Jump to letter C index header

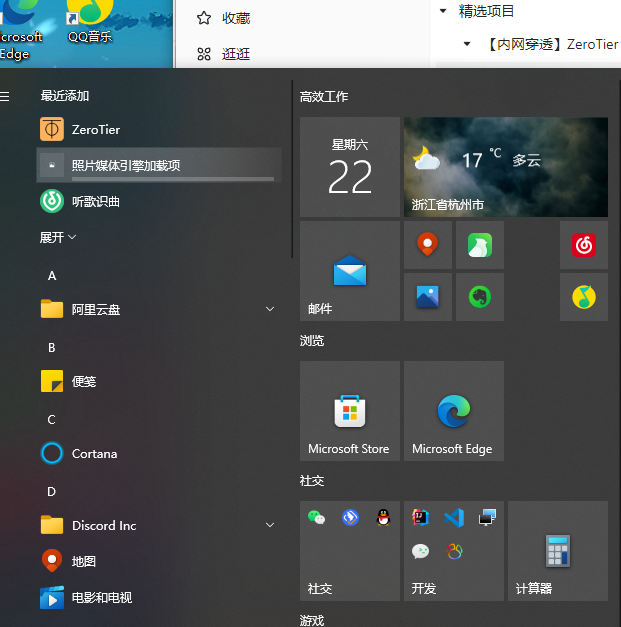(x=52, y=419)
